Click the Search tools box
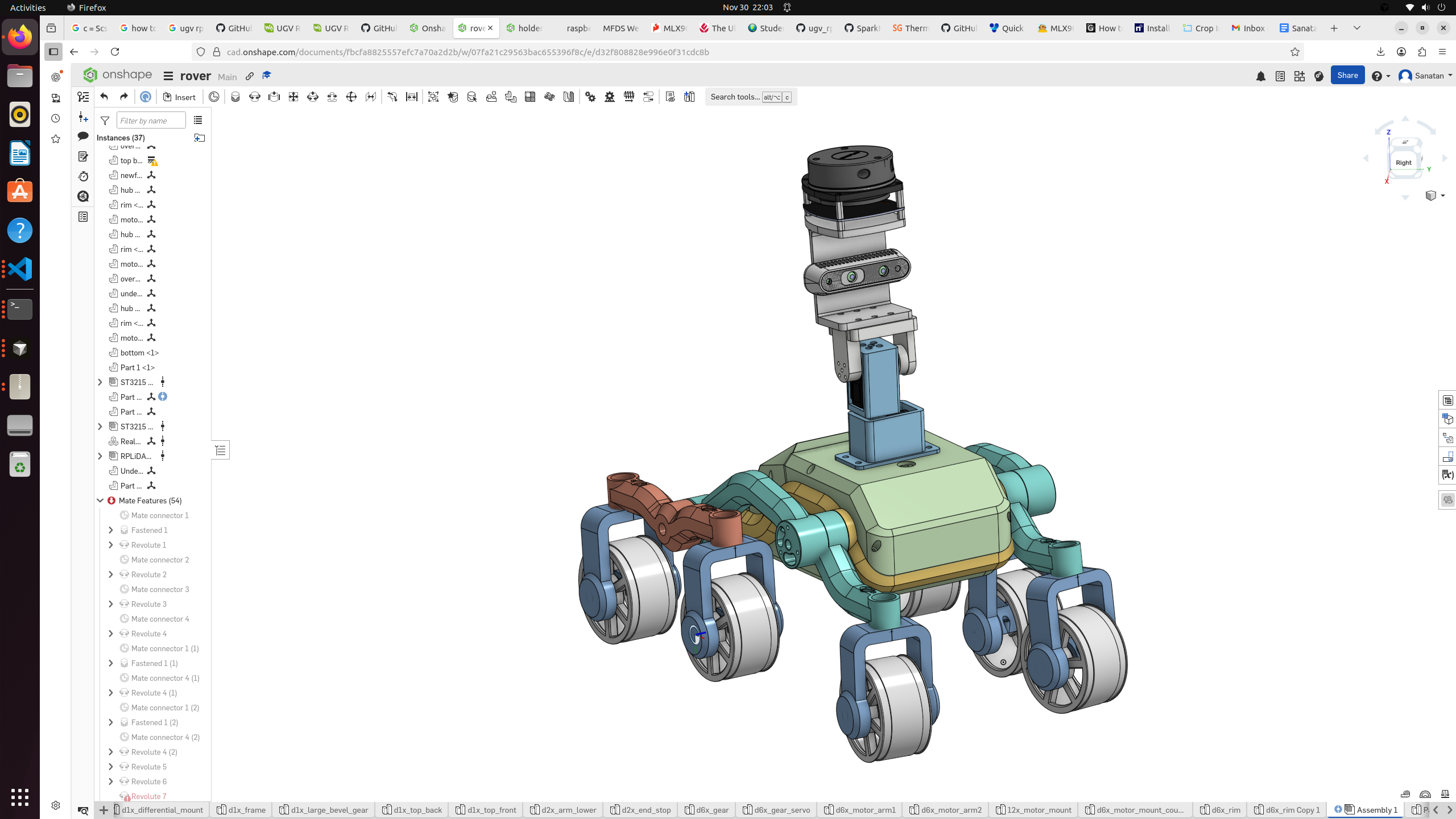This screenshot has height=819, width=1456. pyautogui.click(x=751, y=97)
